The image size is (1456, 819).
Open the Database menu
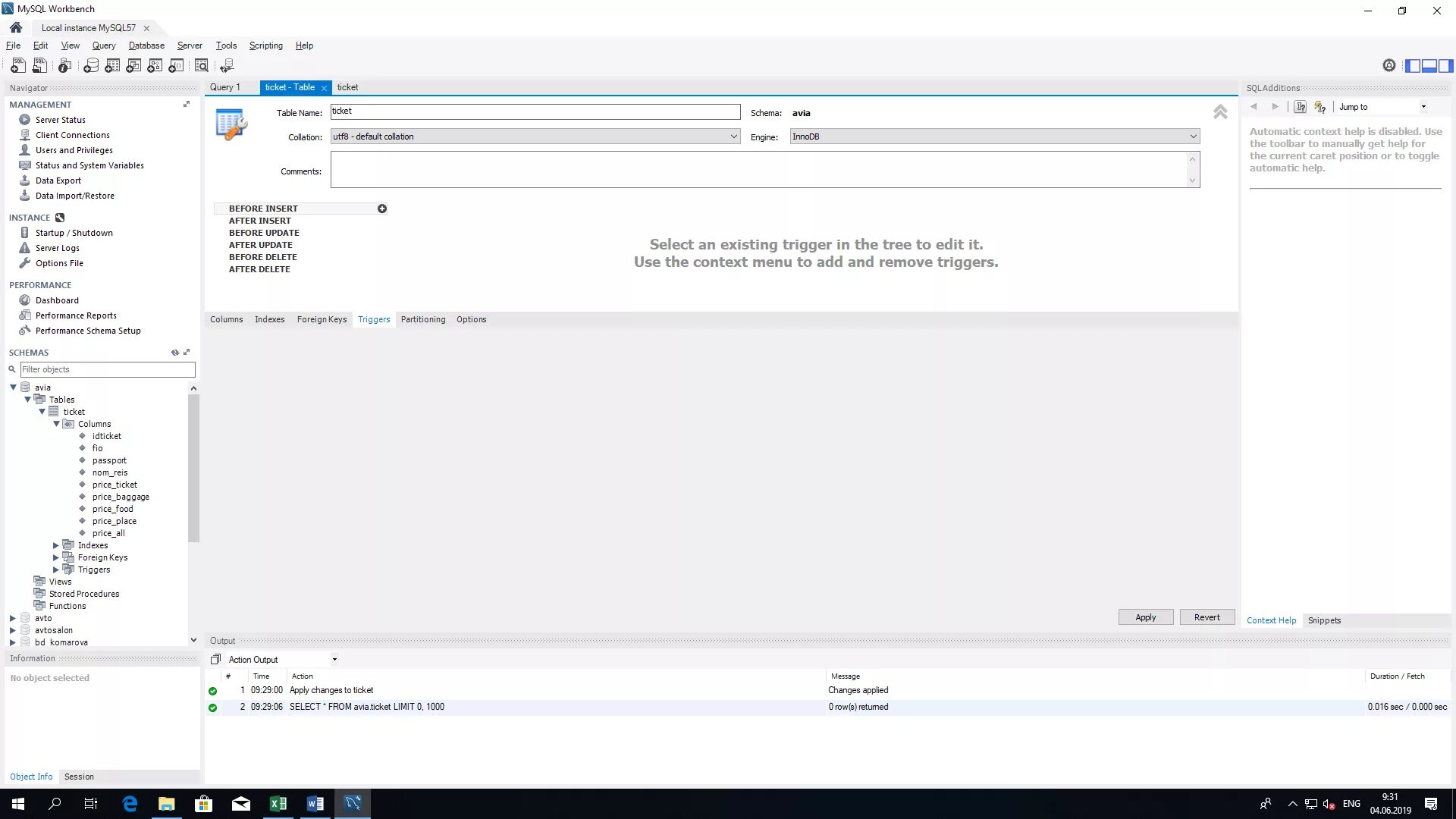[146, 45]
